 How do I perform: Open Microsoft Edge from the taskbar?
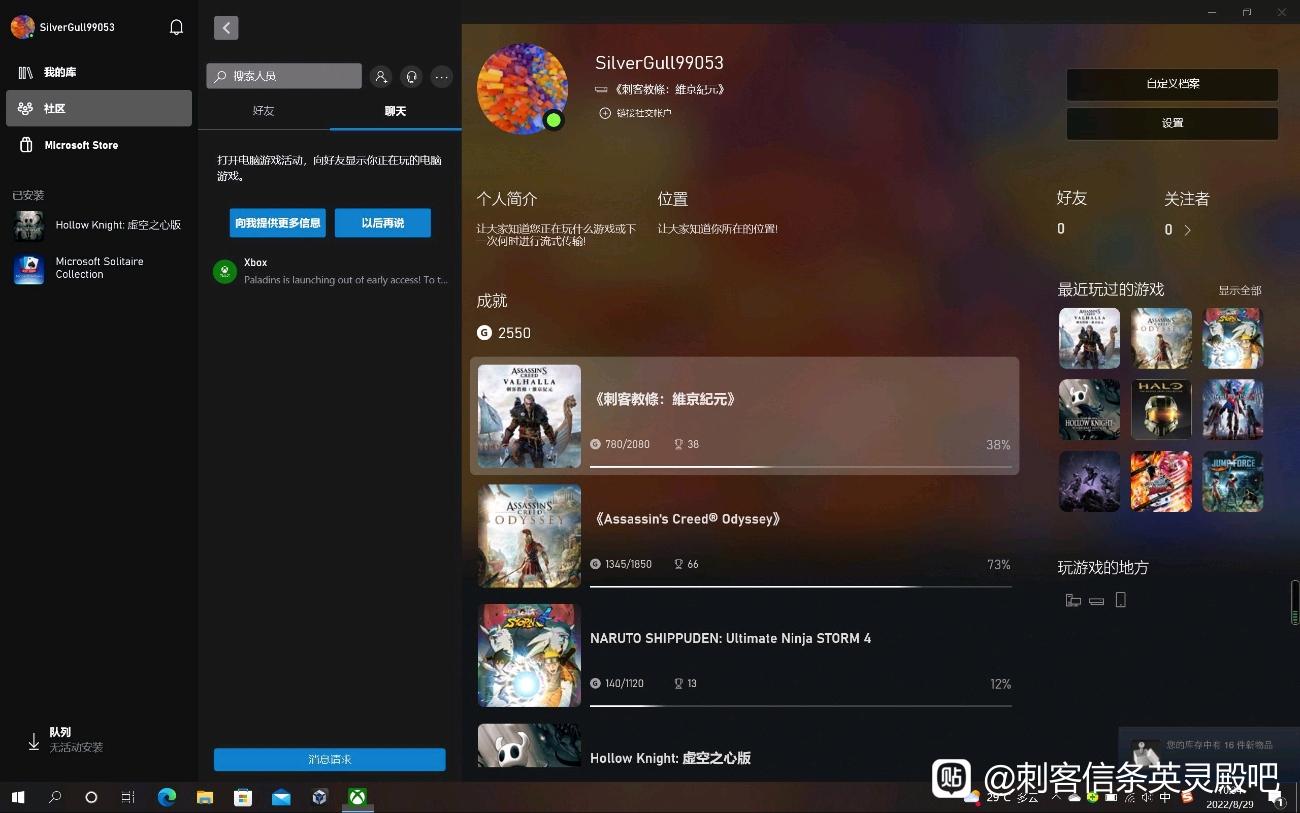click(x=167, y=797)
